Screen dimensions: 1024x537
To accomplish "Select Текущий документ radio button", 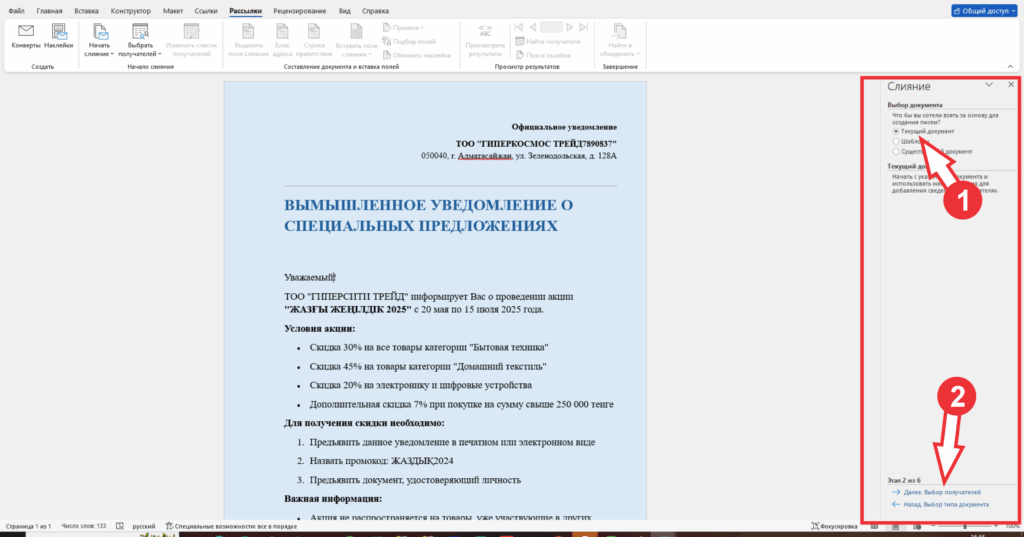I will [896, 131].
